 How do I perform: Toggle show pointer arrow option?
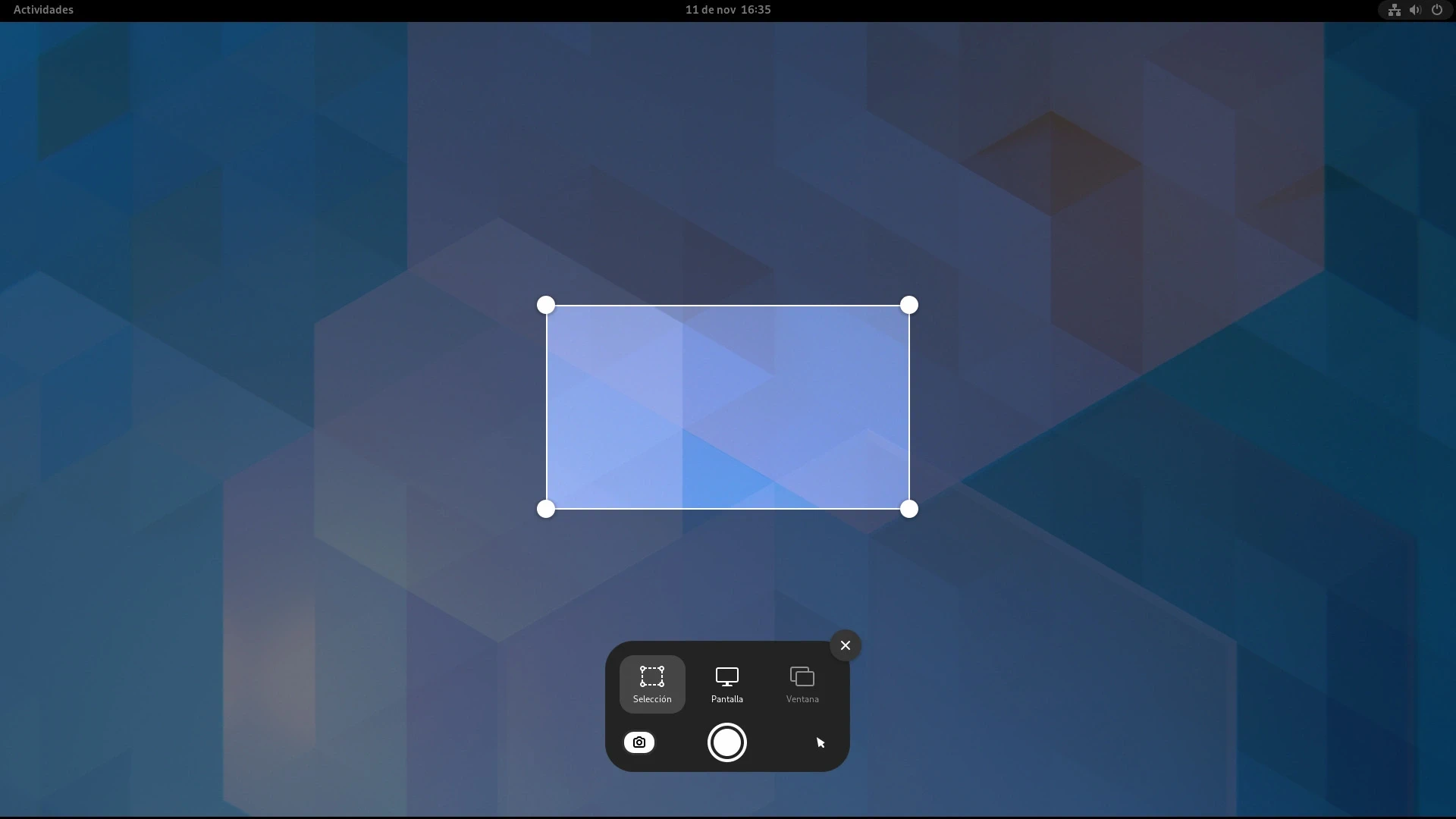coord(820,742)
